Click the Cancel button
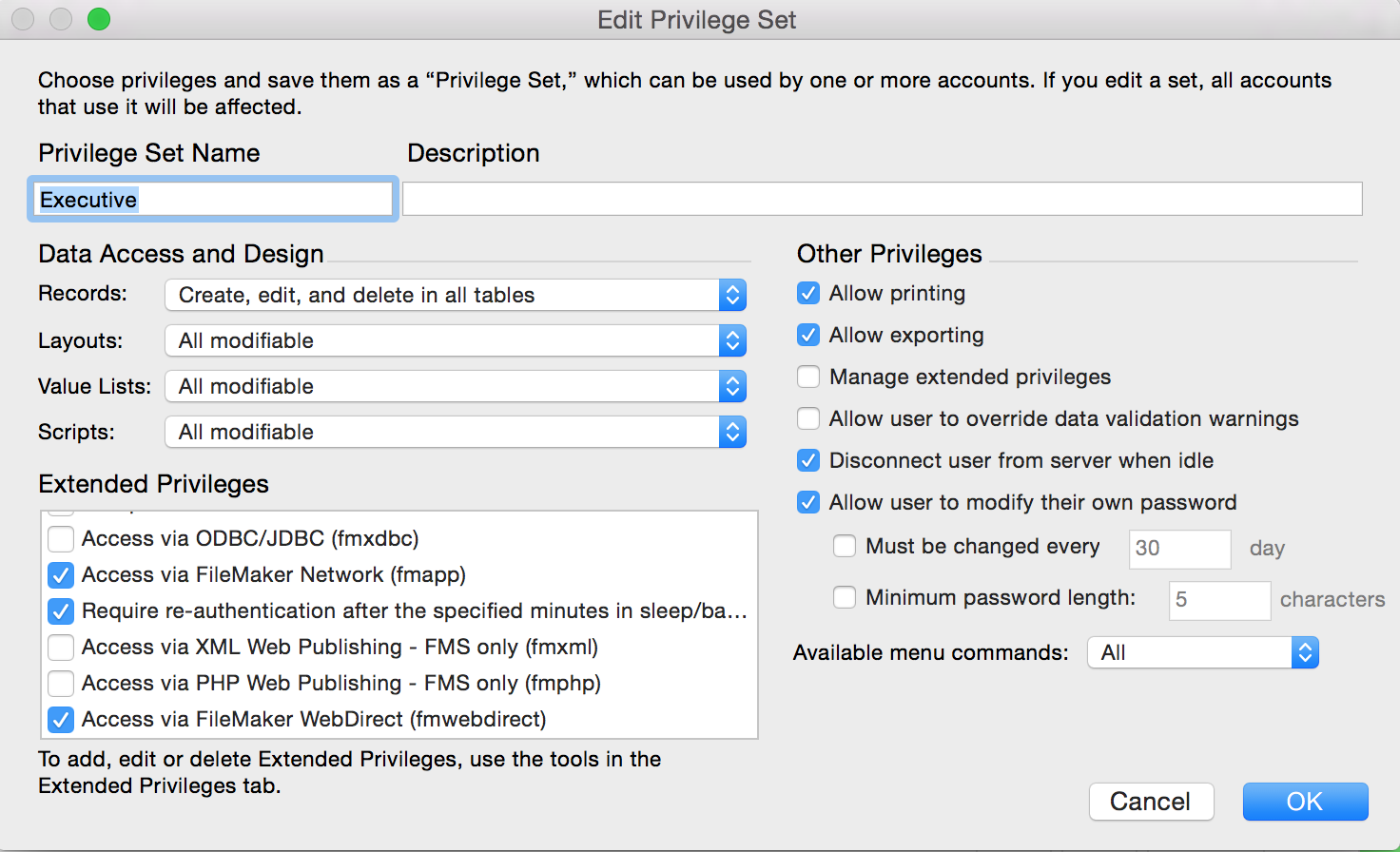Image resolution: width=1400 pixels, height=852 pixels. pos(1152,802)
